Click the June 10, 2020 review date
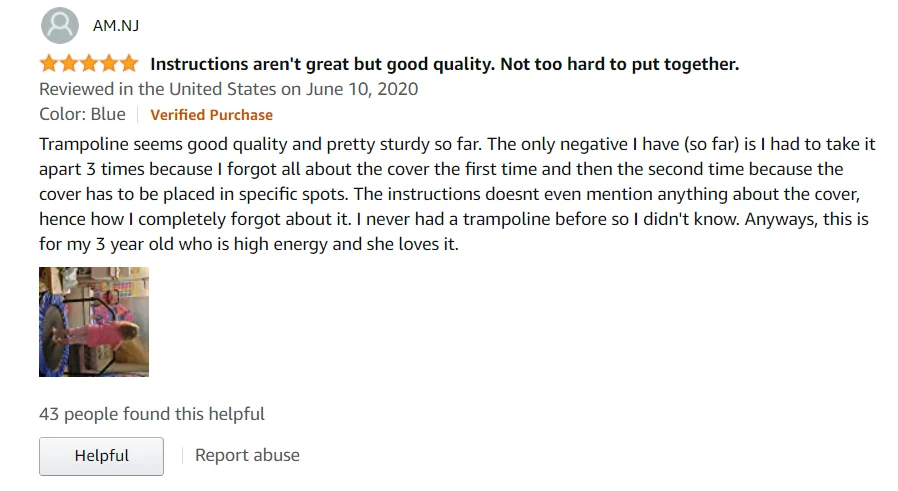 (x=362, y=89)
